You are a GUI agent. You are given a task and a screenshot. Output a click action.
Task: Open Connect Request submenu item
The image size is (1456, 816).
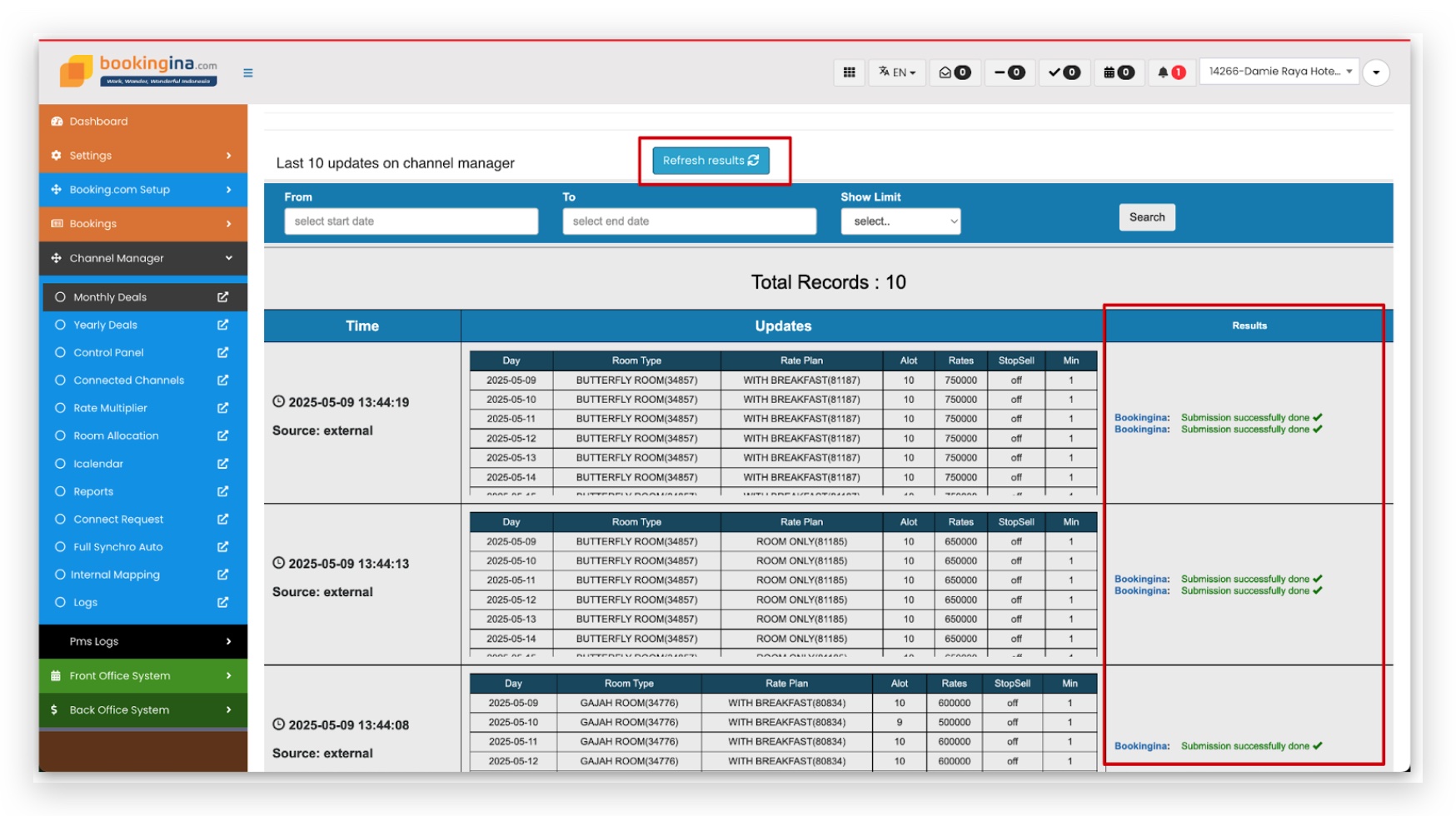[118, 520]
